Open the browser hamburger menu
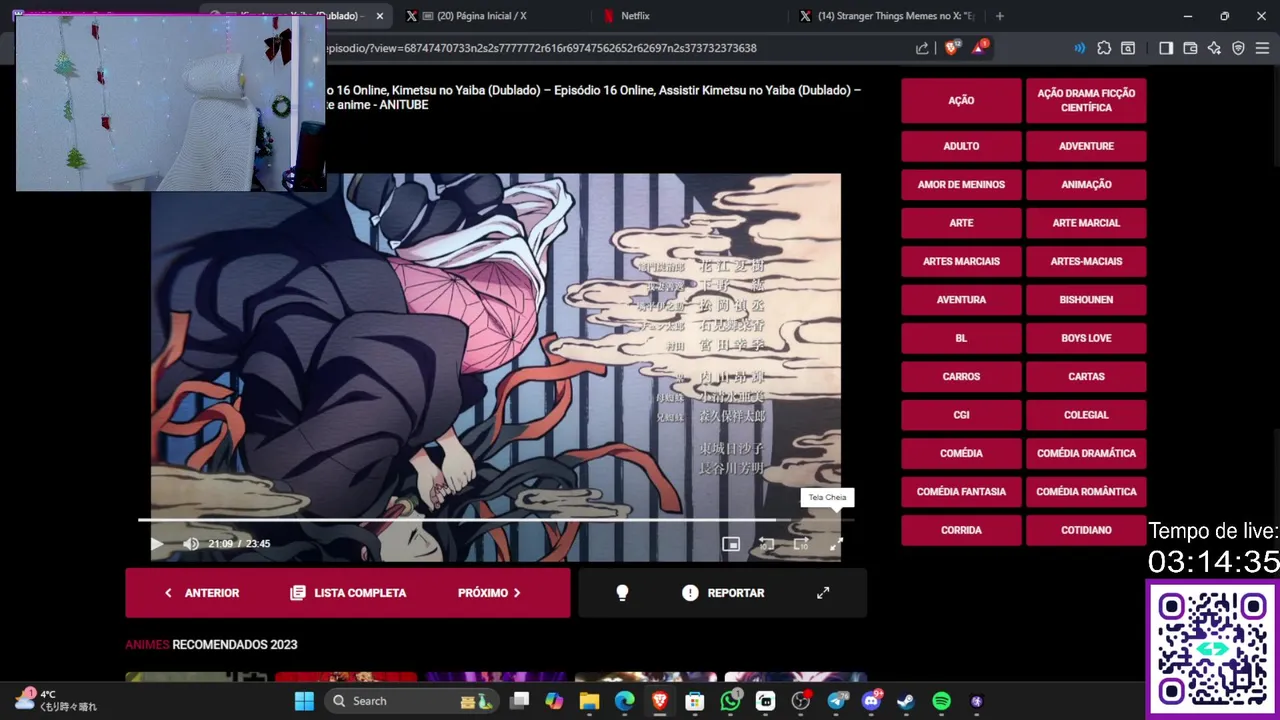 1262,48
